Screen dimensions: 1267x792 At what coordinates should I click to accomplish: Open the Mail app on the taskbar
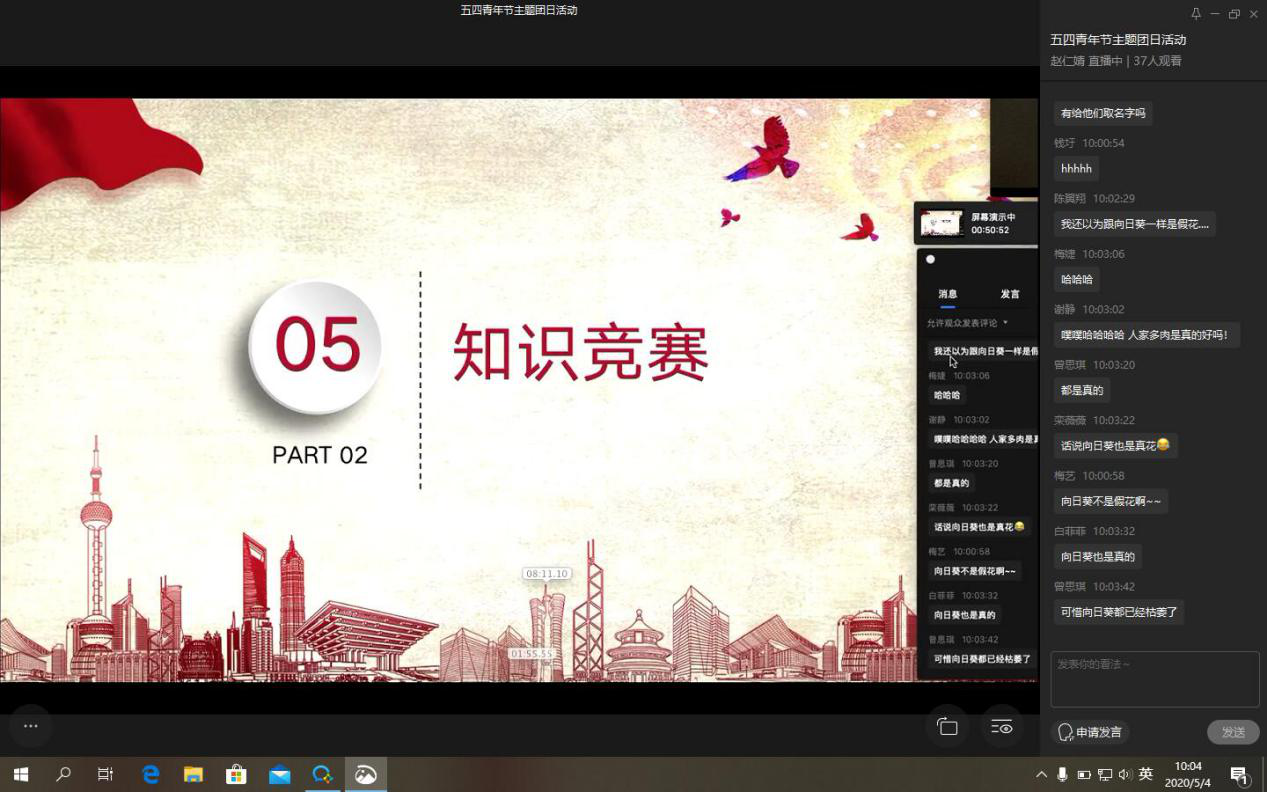[279, 774]
